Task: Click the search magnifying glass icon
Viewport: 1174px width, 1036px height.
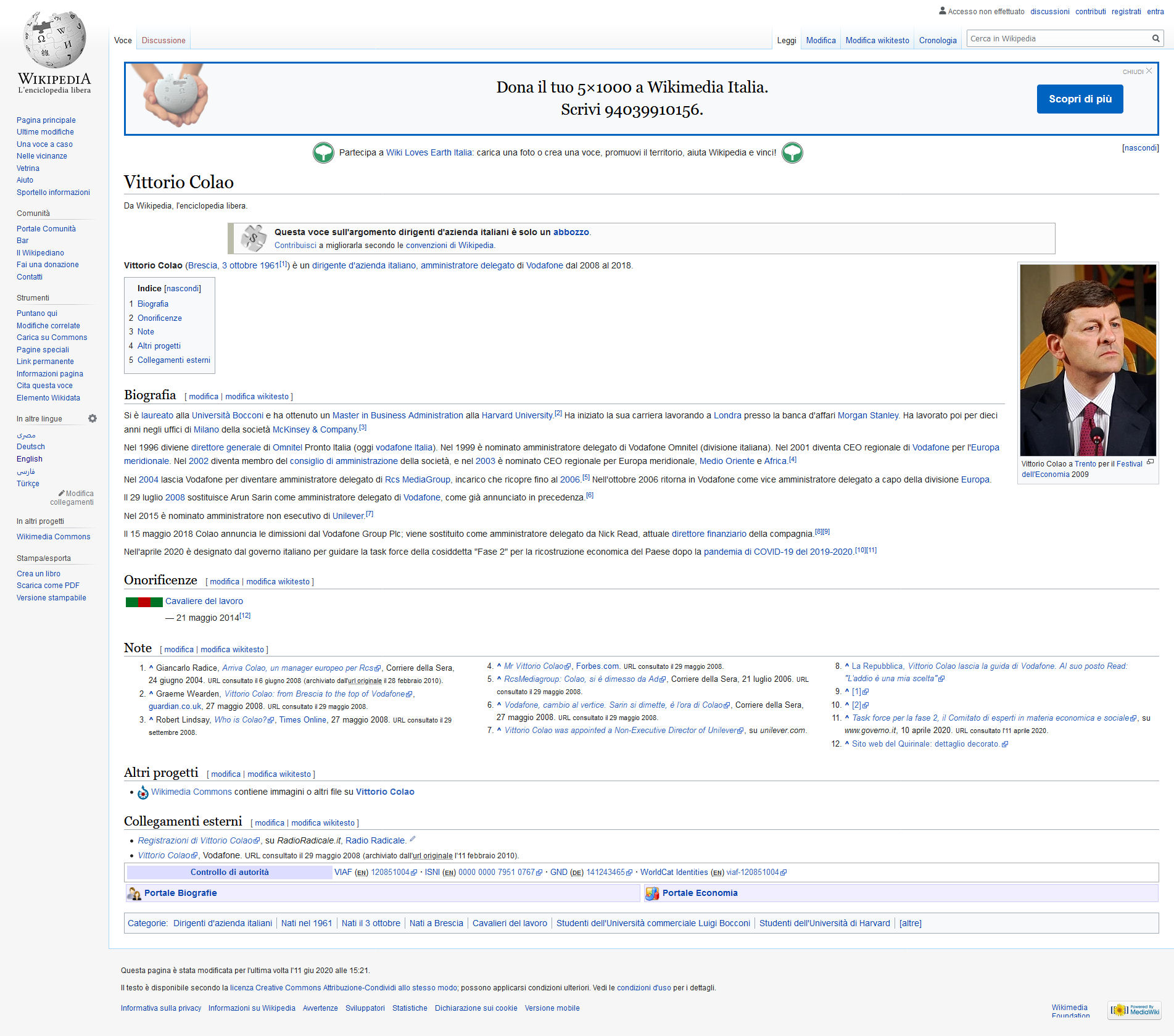Action: point(1155,39)
